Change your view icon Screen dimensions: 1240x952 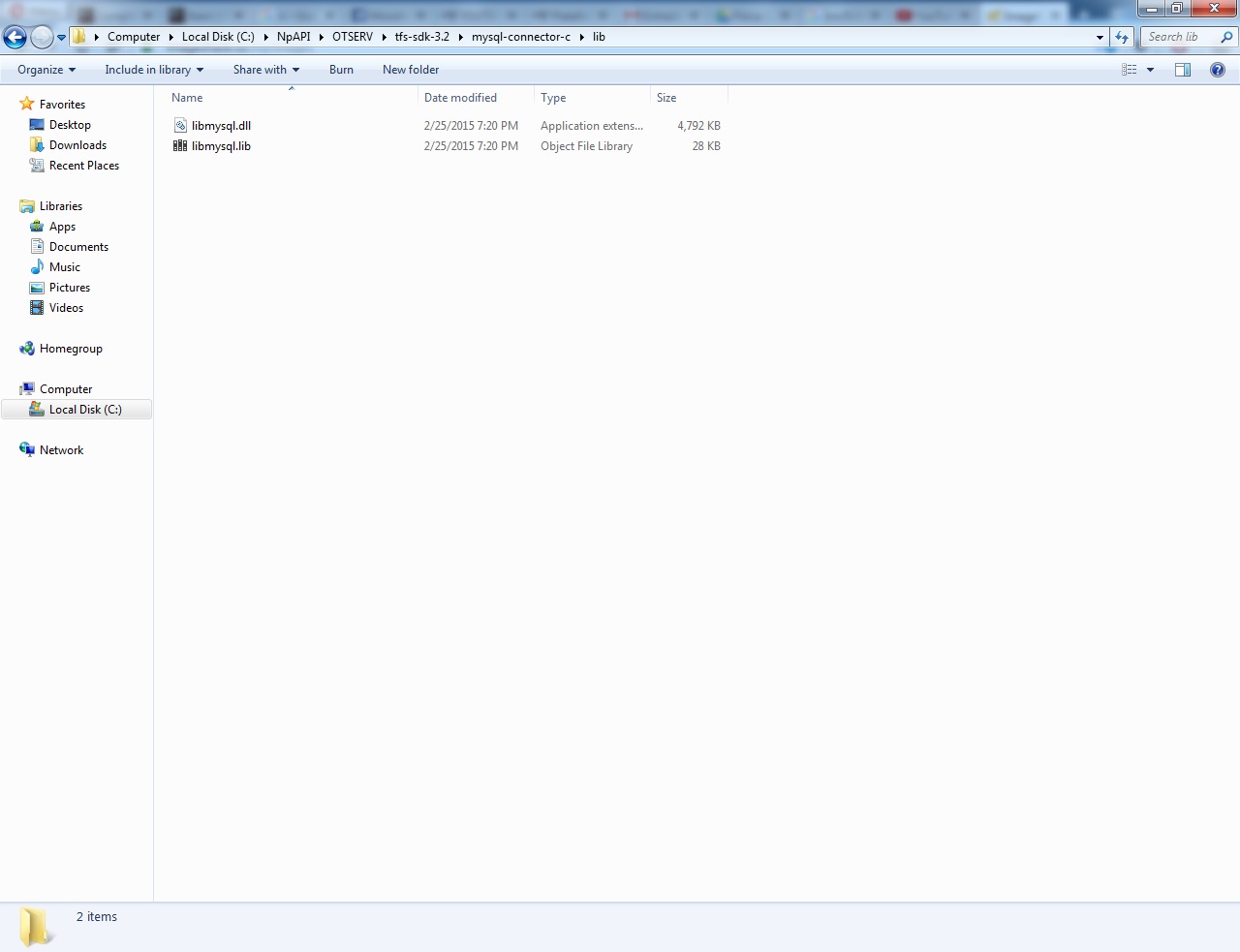pos(1129,70)
